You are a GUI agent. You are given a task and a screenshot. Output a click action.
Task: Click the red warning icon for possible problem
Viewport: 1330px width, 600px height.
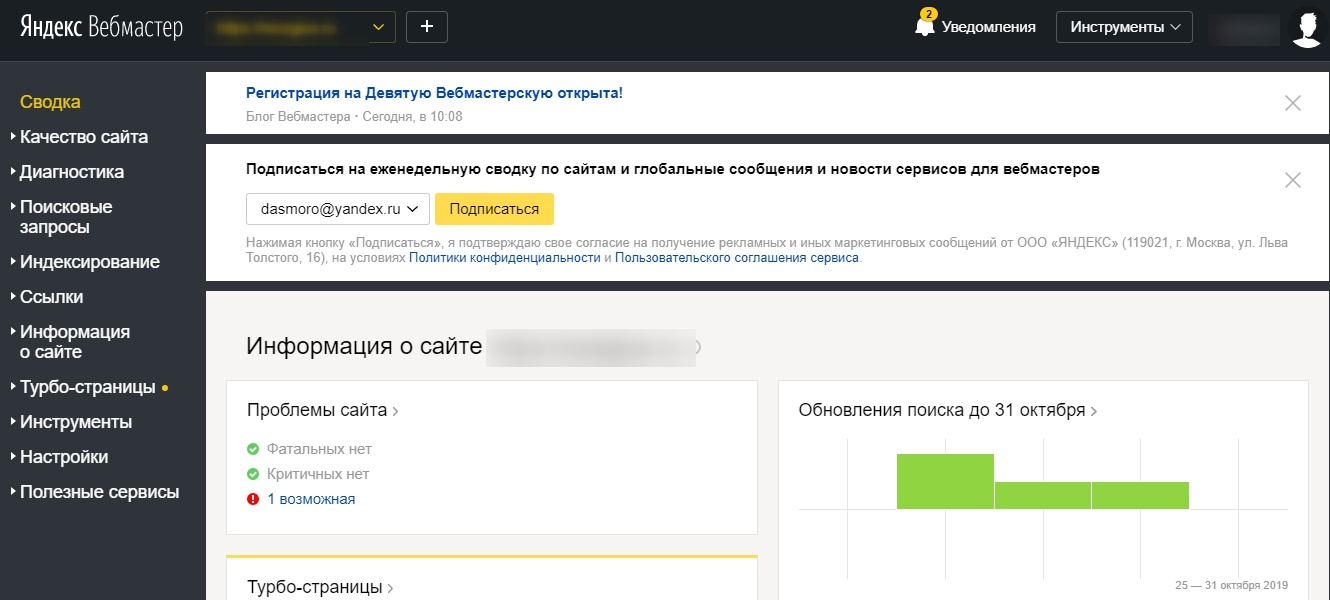tap(253, 499)
